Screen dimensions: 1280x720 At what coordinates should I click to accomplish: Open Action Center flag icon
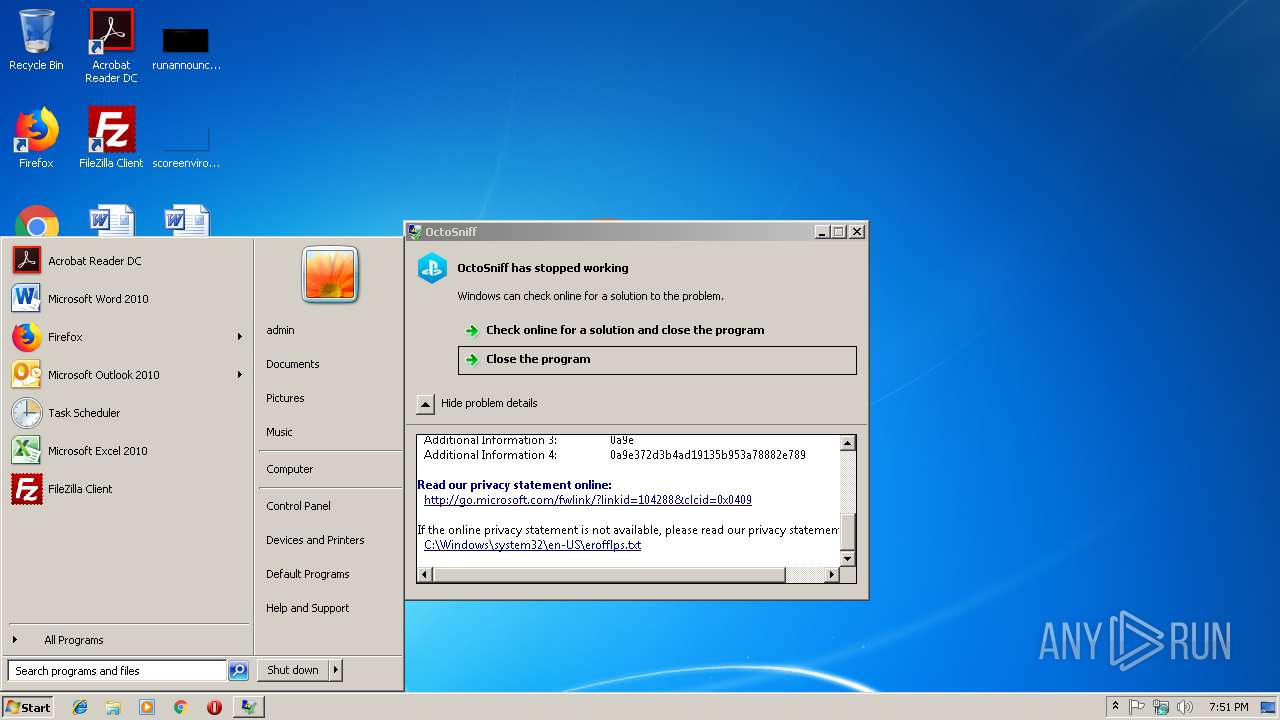point(1137,707)
